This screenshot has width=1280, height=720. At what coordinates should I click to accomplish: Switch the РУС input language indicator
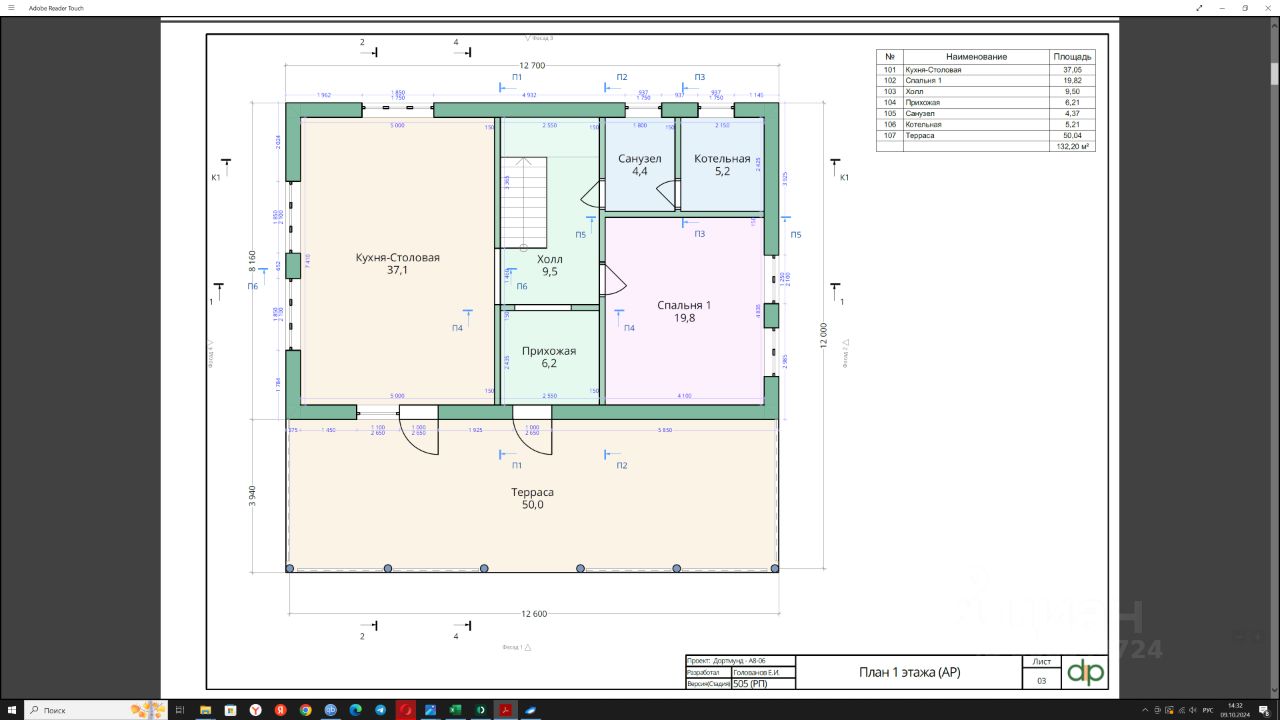tap(1208, 710)
